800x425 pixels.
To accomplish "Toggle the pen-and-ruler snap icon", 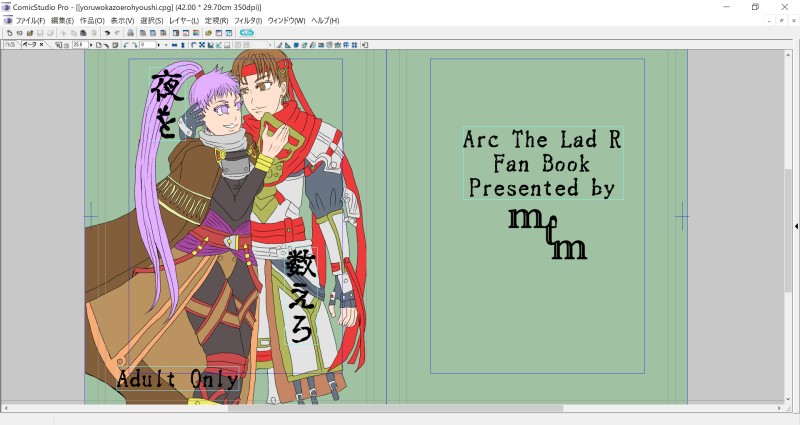I will pyautogui.click(x=280, y=45).
